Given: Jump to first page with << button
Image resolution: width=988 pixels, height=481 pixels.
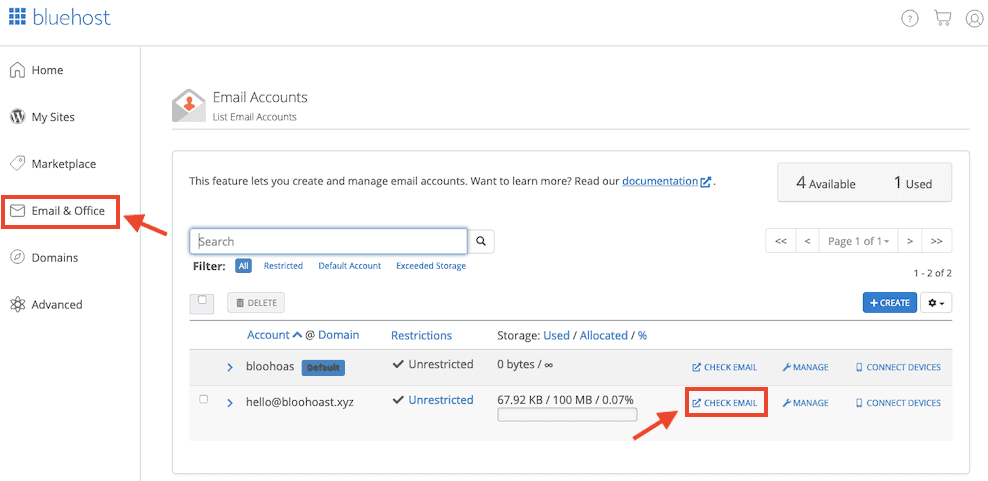Looking at the screenshot, I should pyautogui.click(x=781, y=241).
